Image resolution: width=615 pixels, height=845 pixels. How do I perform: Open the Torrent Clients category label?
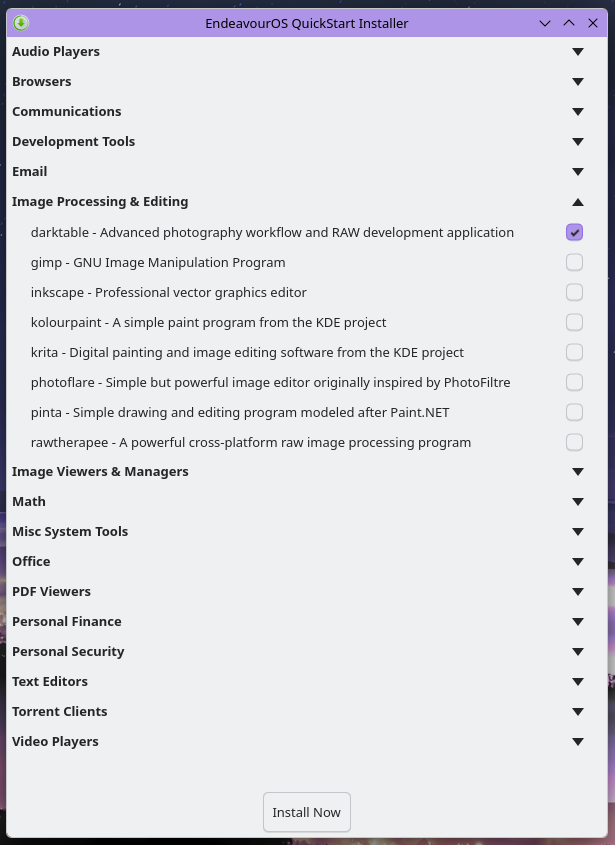59,712
